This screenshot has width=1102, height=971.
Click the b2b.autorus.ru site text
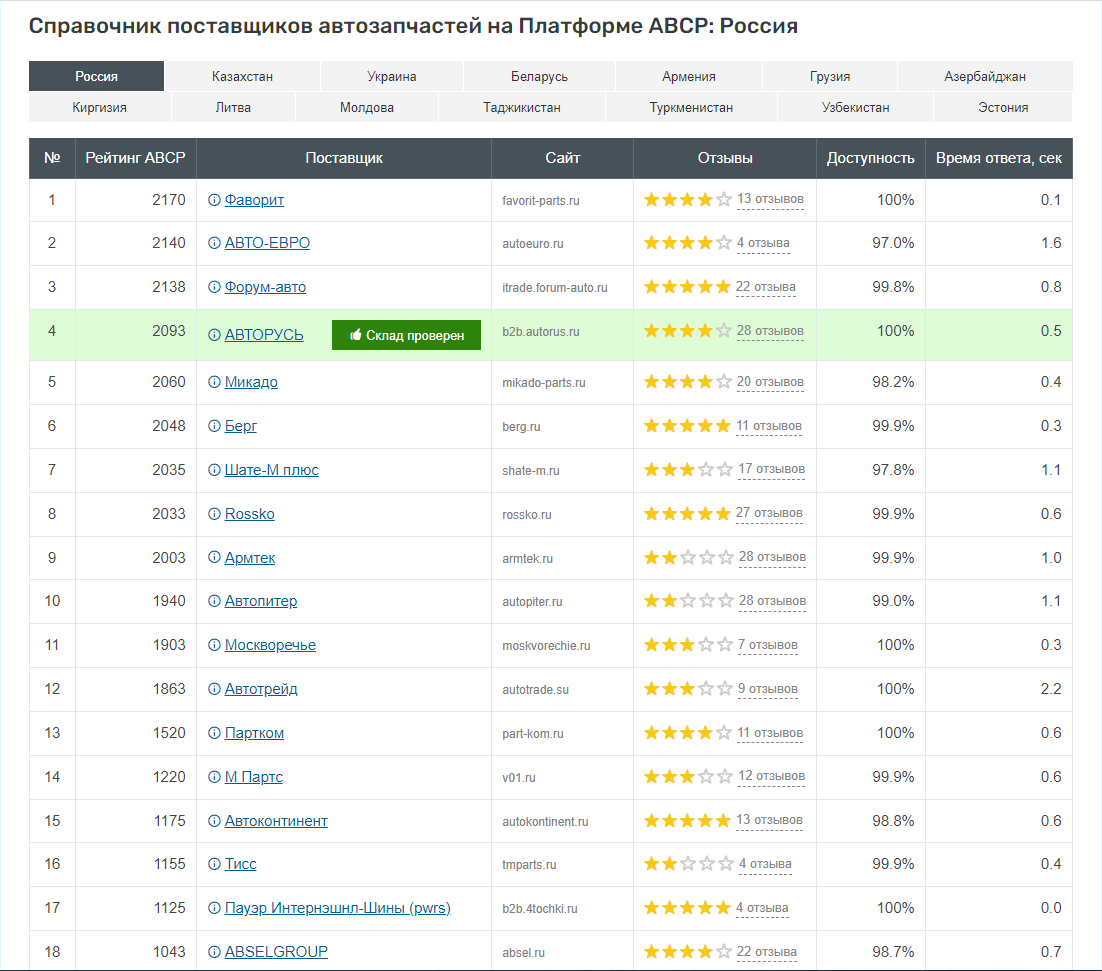point(541,332)
